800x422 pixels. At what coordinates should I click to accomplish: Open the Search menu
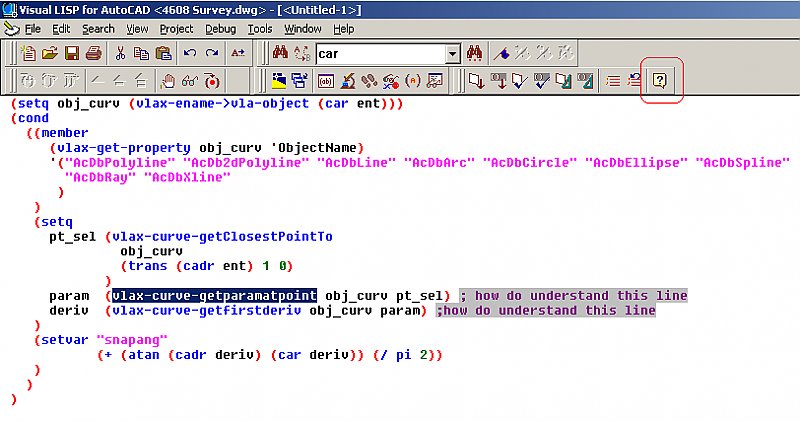(x=98, y=29)
